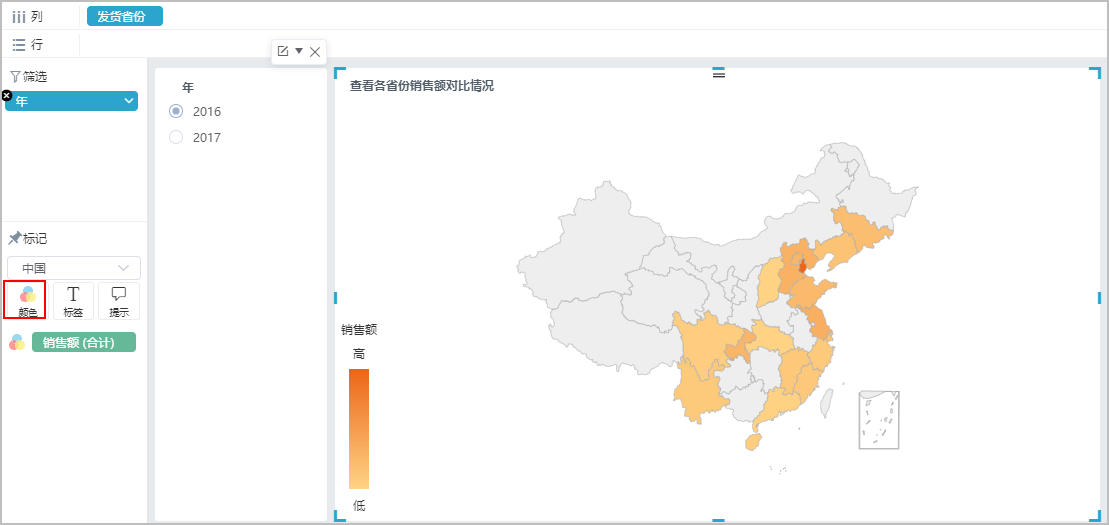Expand the 年 filter pill dropdown
Screen dimensions: 1109x525
tap(129, 101)
